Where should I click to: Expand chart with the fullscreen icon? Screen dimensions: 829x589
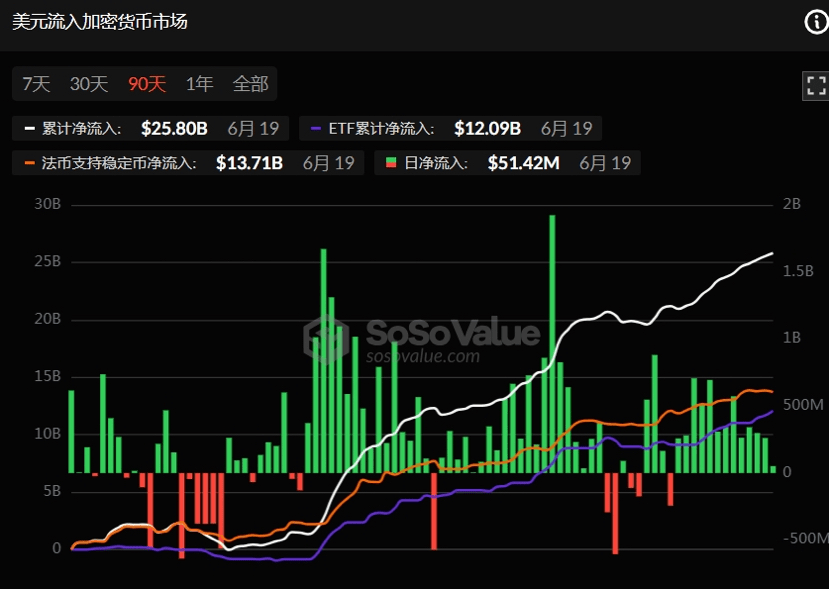coord(816,85)
